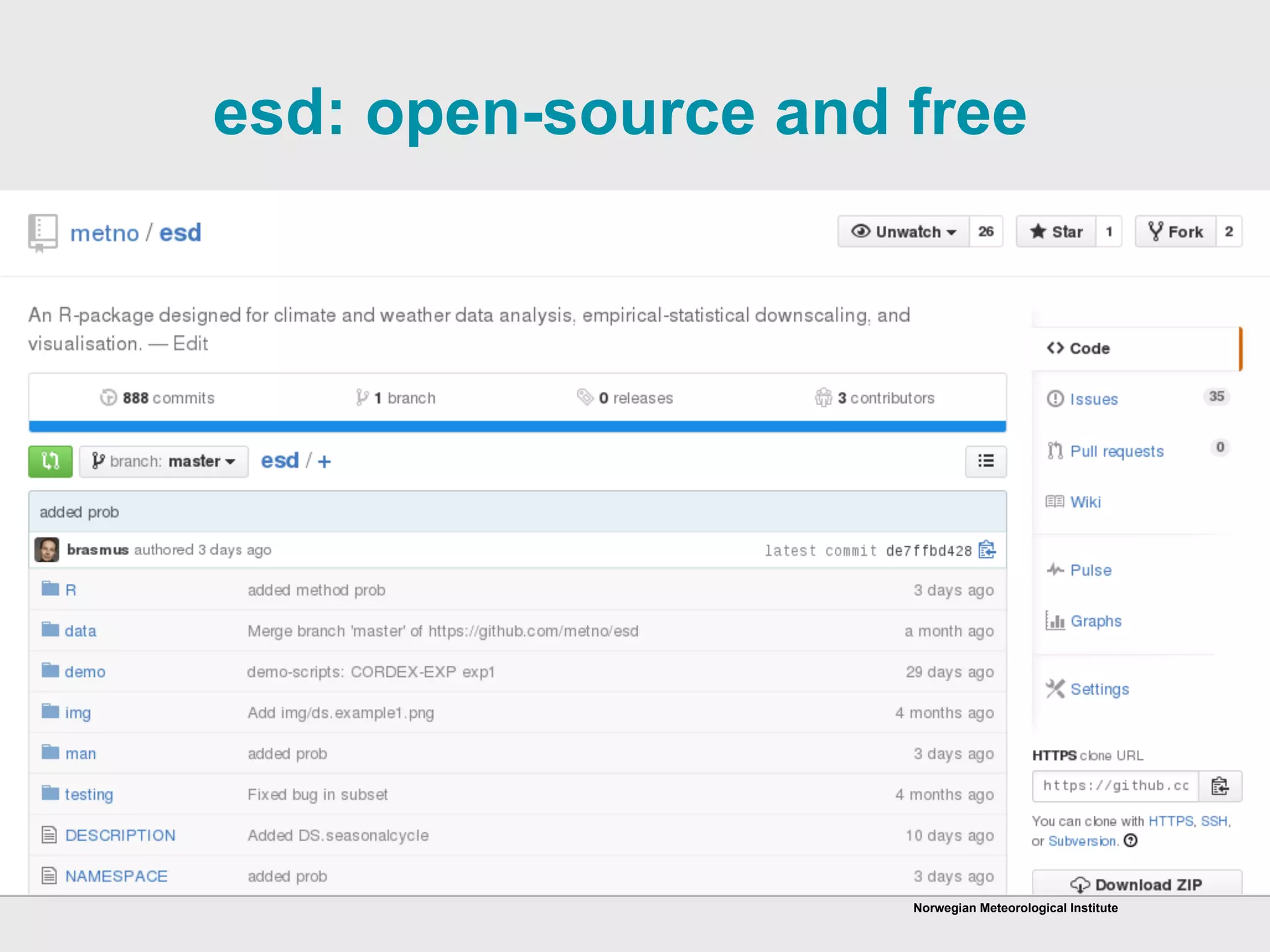The width and height of the screenshot is (1270, 952).
Task: Click the file icon of the DESCRIPTION row
Action: (49, 835)
